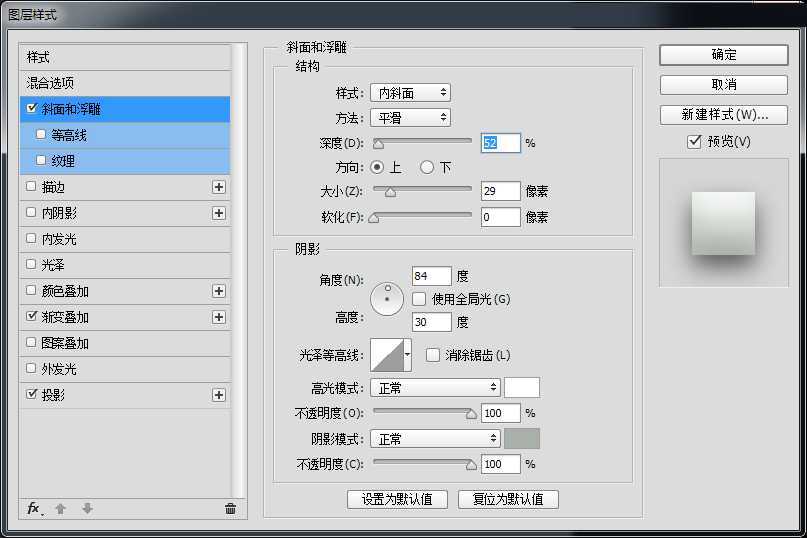This screenshot has height=538, width=807.
Task: Click the fx effects menu icon
Action: coord(33,508)
